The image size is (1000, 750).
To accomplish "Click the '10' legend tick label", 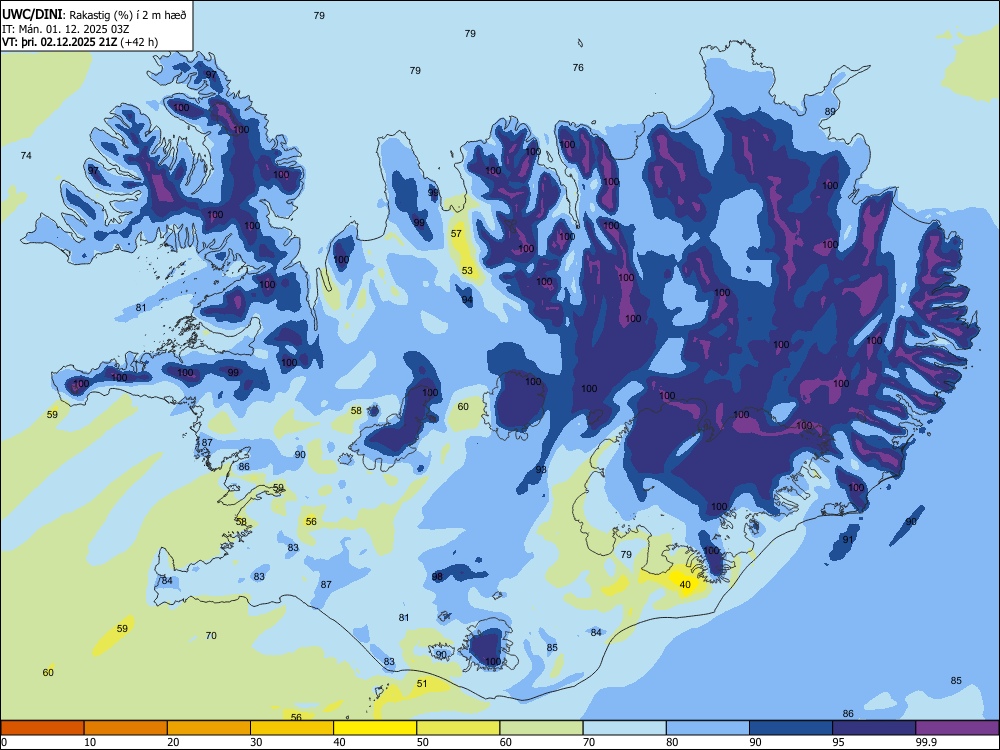I will 90,742.
